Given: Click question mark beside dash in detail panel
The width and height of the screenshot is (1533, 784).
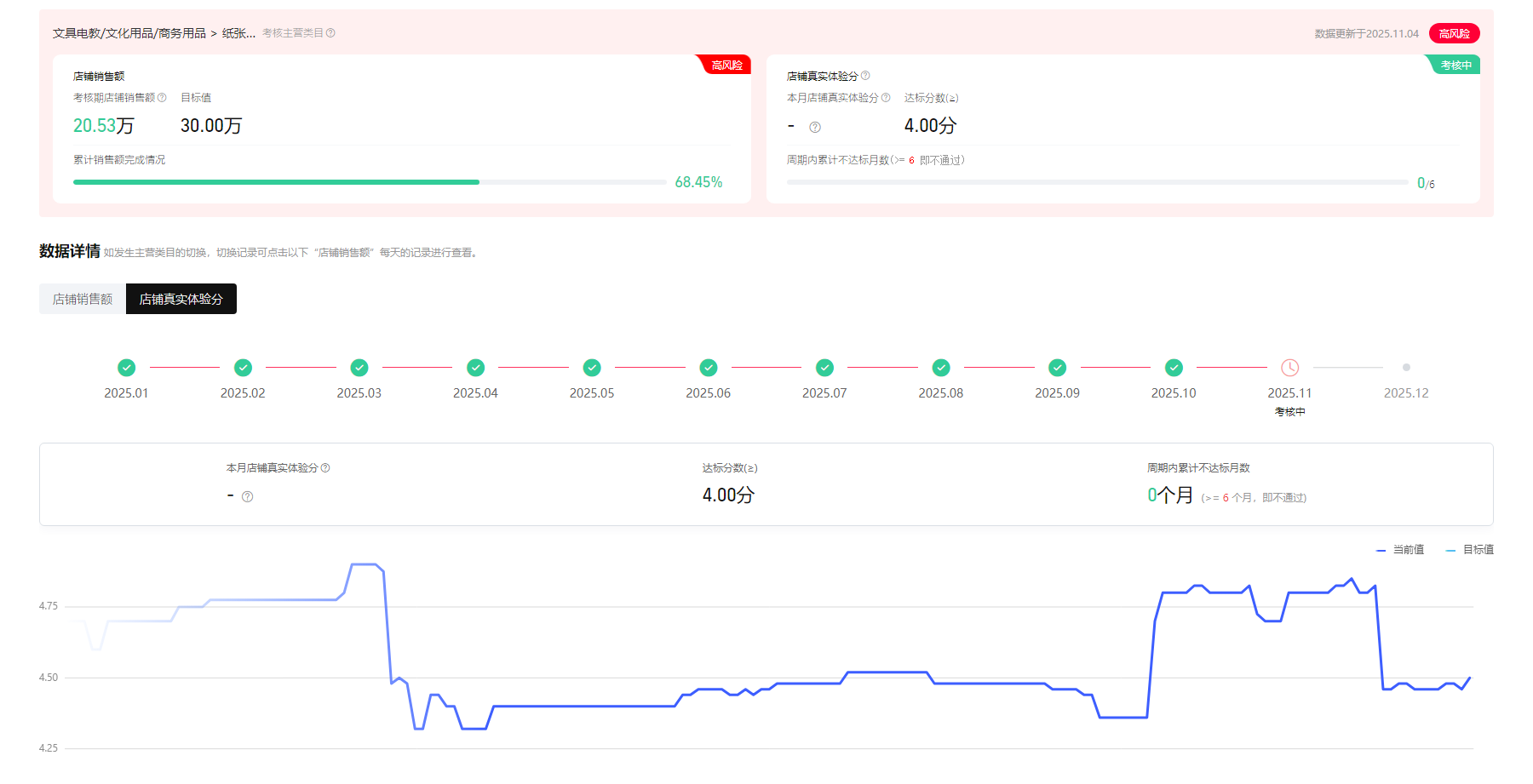Looking at the screenshot, I should coord(248,497).
